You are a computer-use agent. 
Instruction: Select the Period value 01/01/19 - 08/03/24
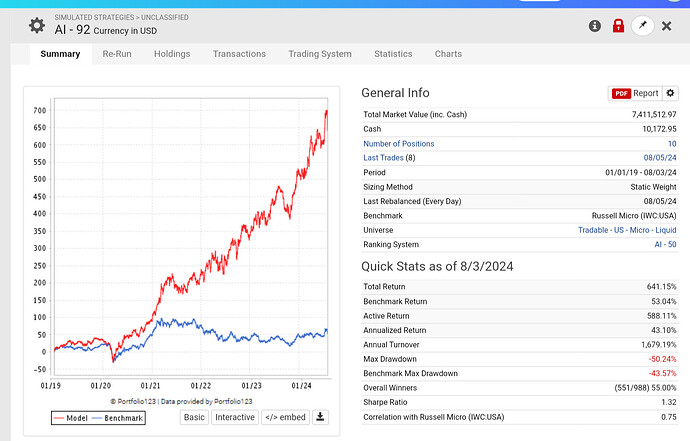click(x=641, y=173)
